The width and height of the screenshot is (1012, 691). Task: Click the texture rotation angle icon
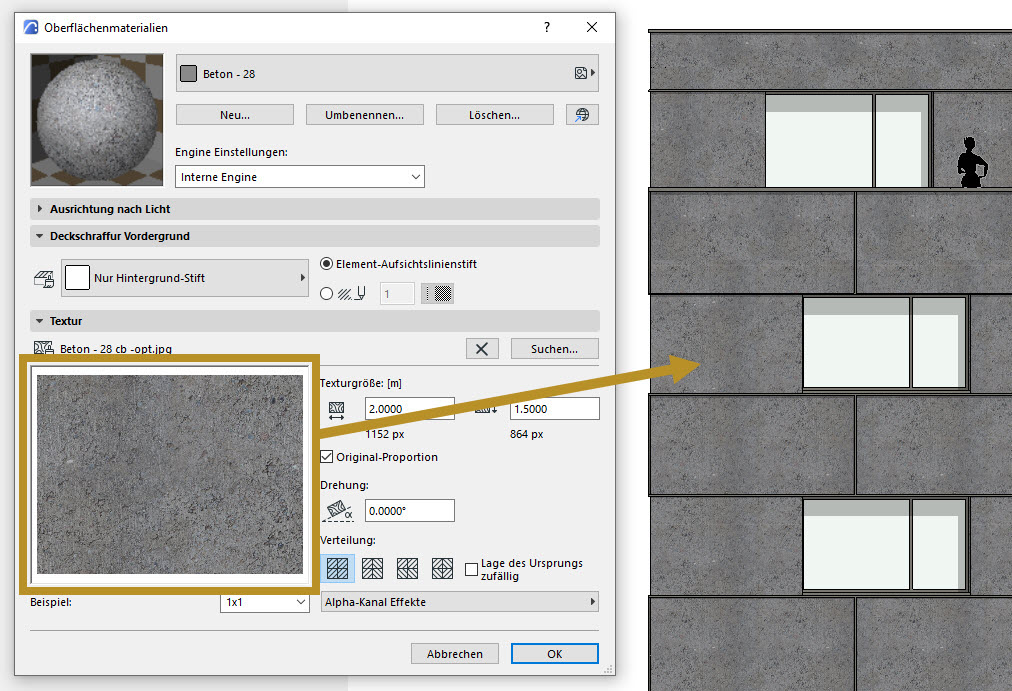tap(339, 510)
